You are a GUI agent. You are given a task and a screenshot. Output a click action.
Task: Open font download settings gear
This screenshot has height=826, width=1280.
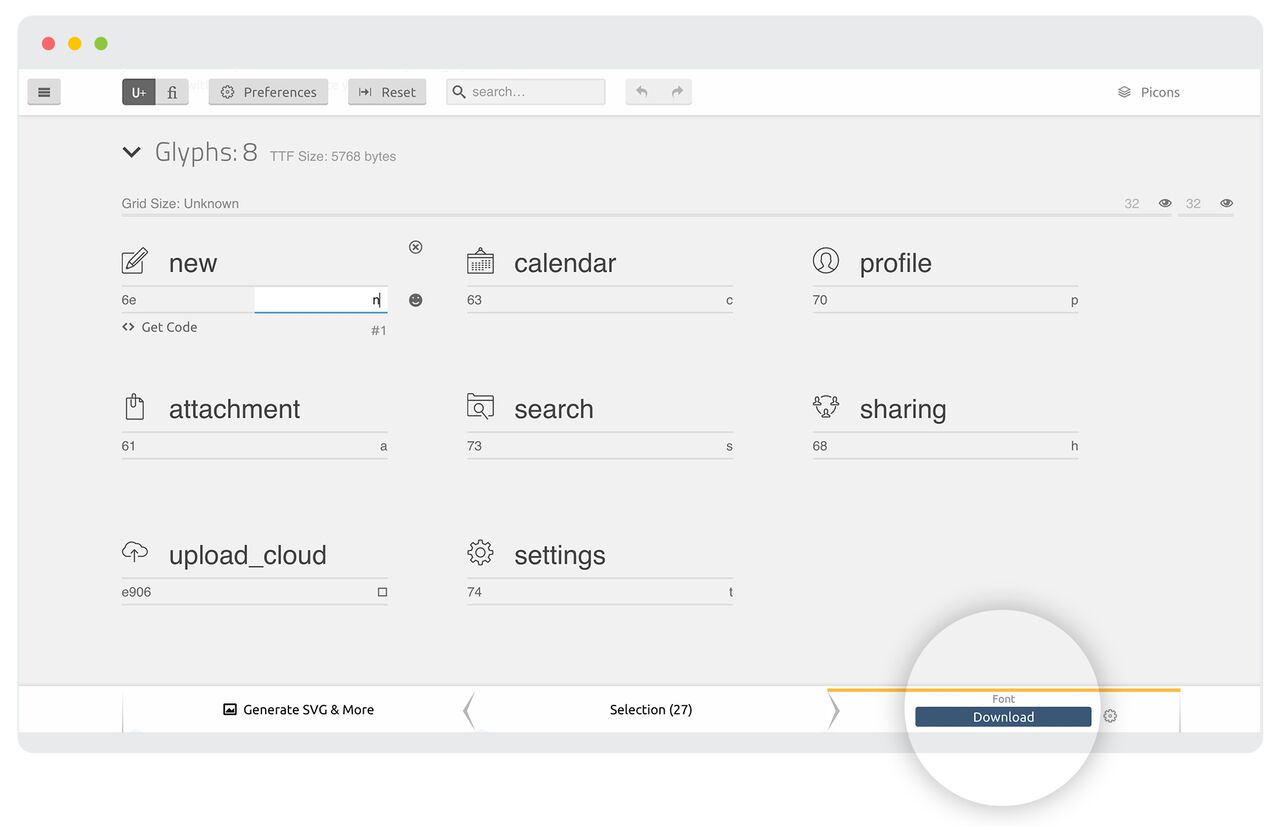point(1110,716)
